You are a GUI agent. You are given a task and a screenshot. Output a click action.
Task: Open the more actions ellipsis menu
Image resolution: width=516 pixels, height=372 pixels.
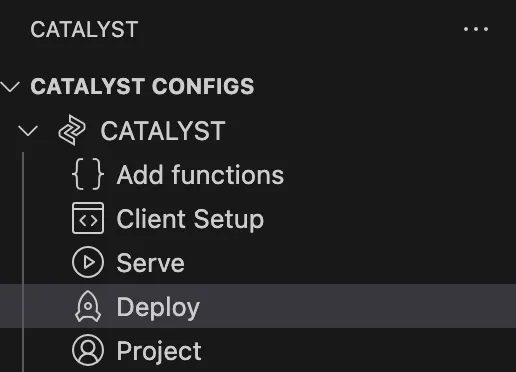click(476, 29)
